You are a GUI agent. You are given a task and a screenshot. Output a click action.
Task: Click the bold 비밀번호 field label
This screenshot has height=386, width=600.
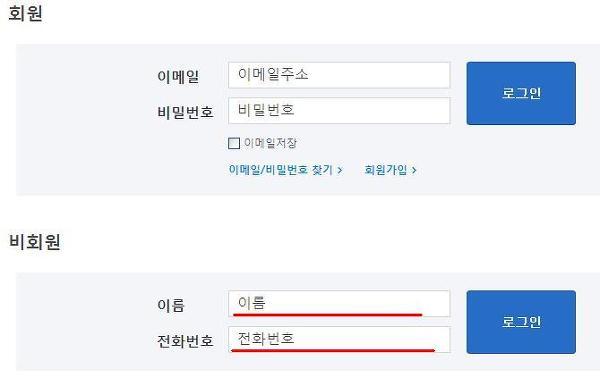coord(185,112)
